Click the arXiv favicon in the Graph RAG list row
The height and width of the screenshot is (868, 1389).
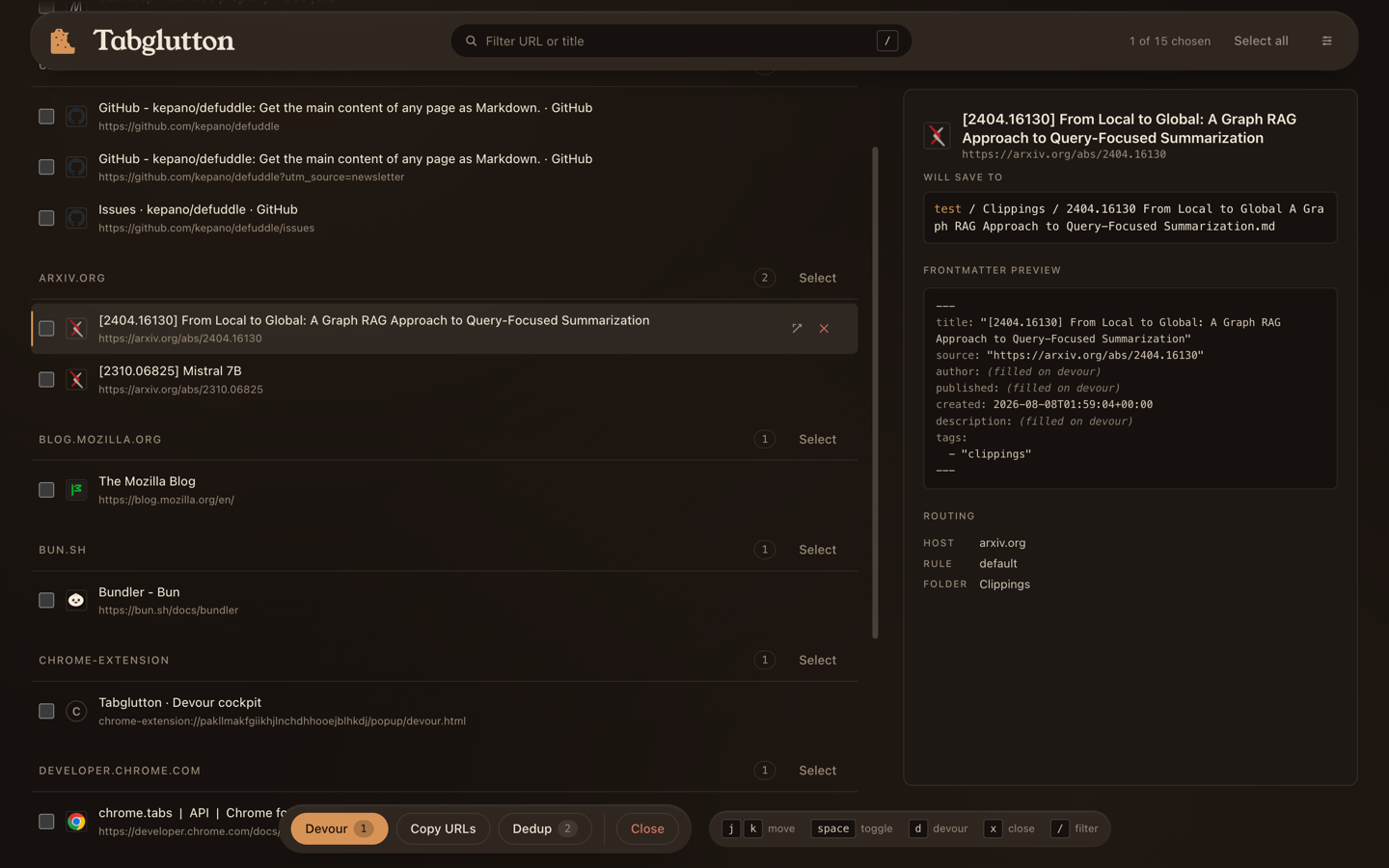[76, 329]
